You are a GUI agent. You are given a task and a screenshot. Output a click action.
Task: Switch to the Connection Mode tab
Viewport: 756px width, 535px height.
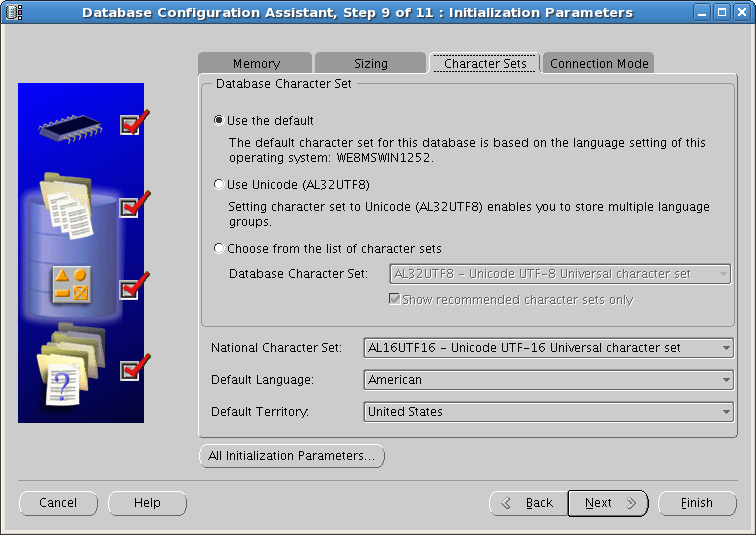pyautogui.click(x=599, y=63)
